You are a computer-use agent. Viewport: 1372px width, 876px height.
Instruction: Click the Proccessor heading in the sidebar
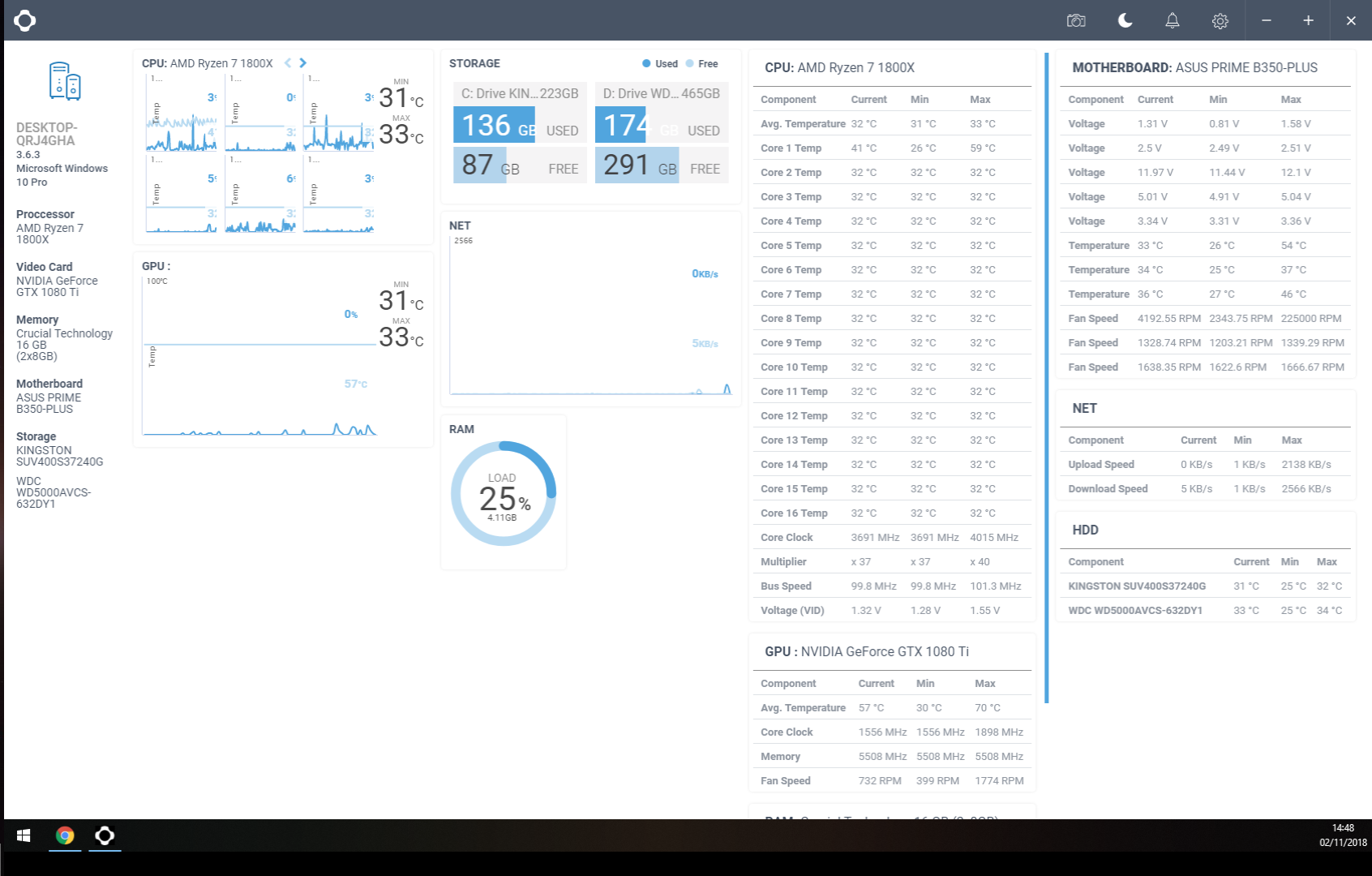[x=45, y=214]
